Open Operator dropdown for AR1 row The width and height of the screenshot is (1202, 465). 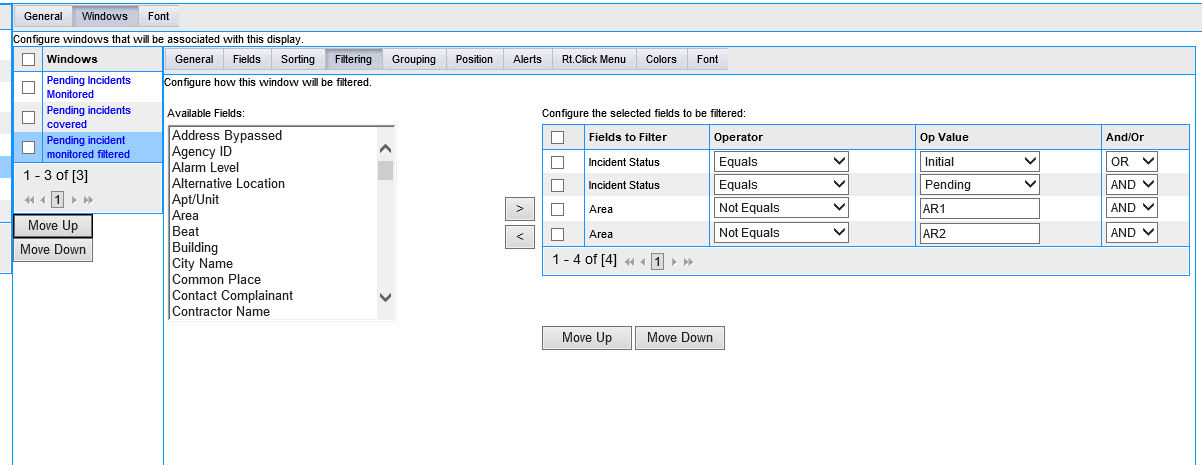pyautogui.click(x=781, y=208)
